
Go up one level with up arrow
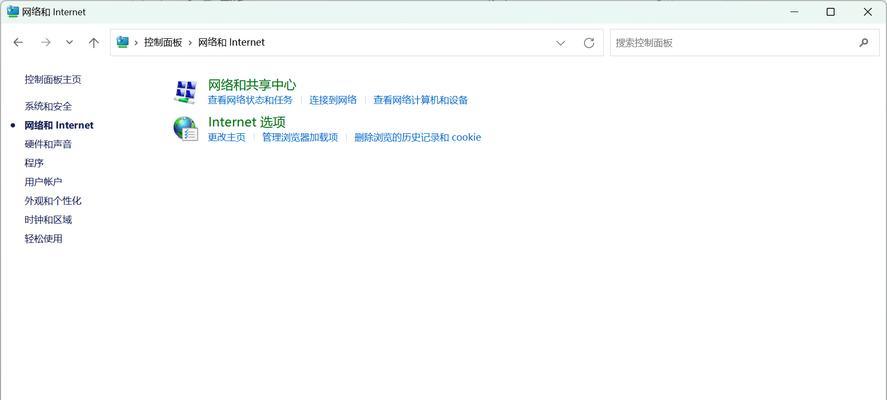point(94,42)
